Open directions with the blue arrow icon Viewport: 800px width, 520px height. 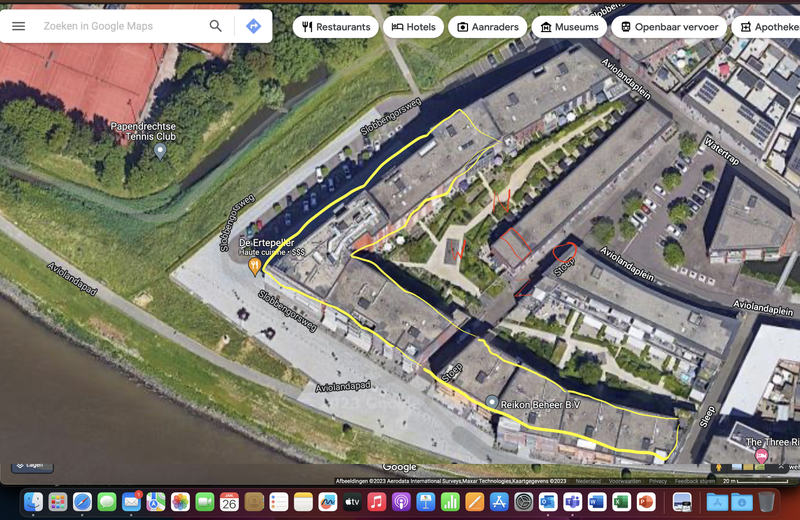pyautogui.click(x=254, y=26)
